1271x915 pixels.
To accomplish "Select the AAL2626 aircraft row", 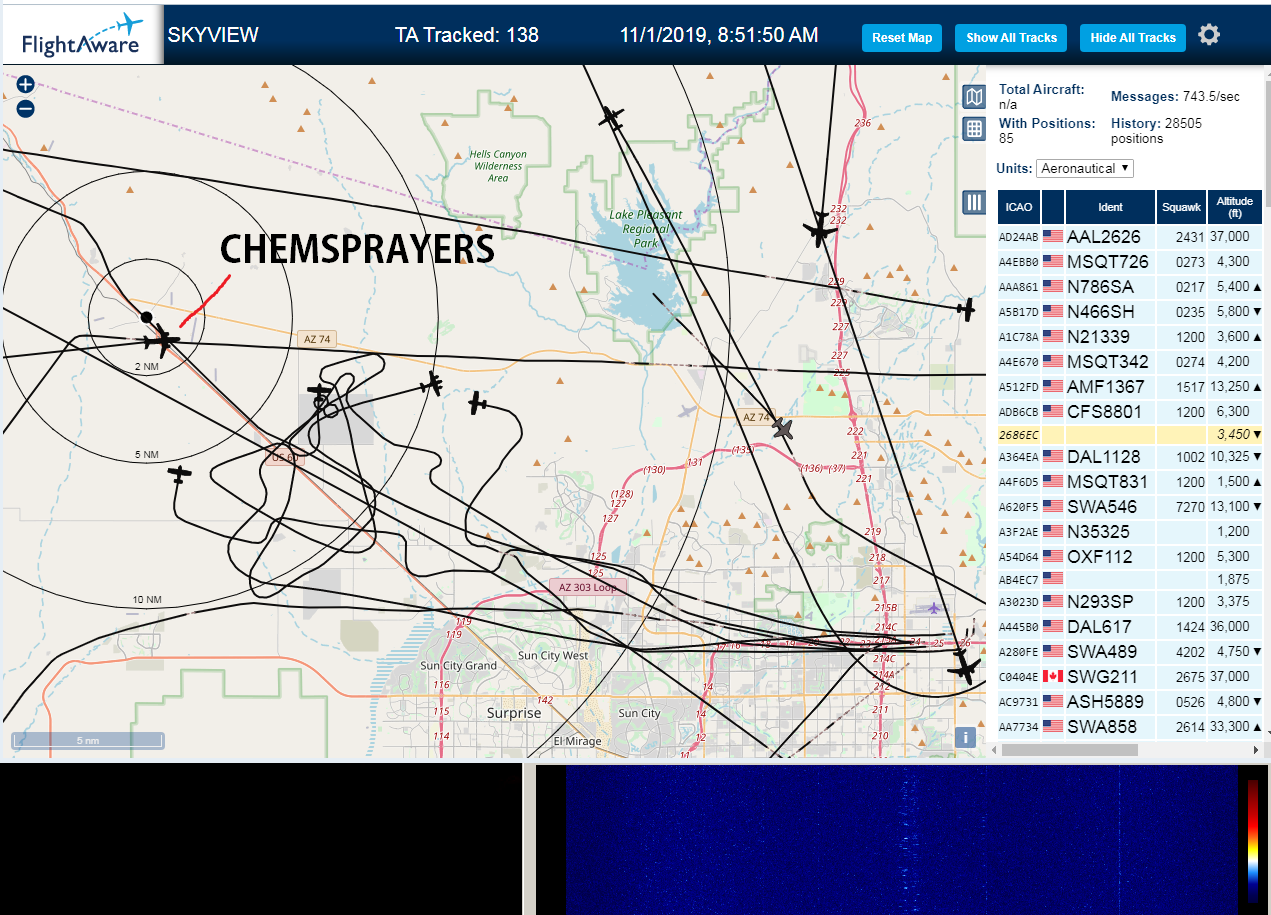I will pyautogui.click(x=1130, y=237).
